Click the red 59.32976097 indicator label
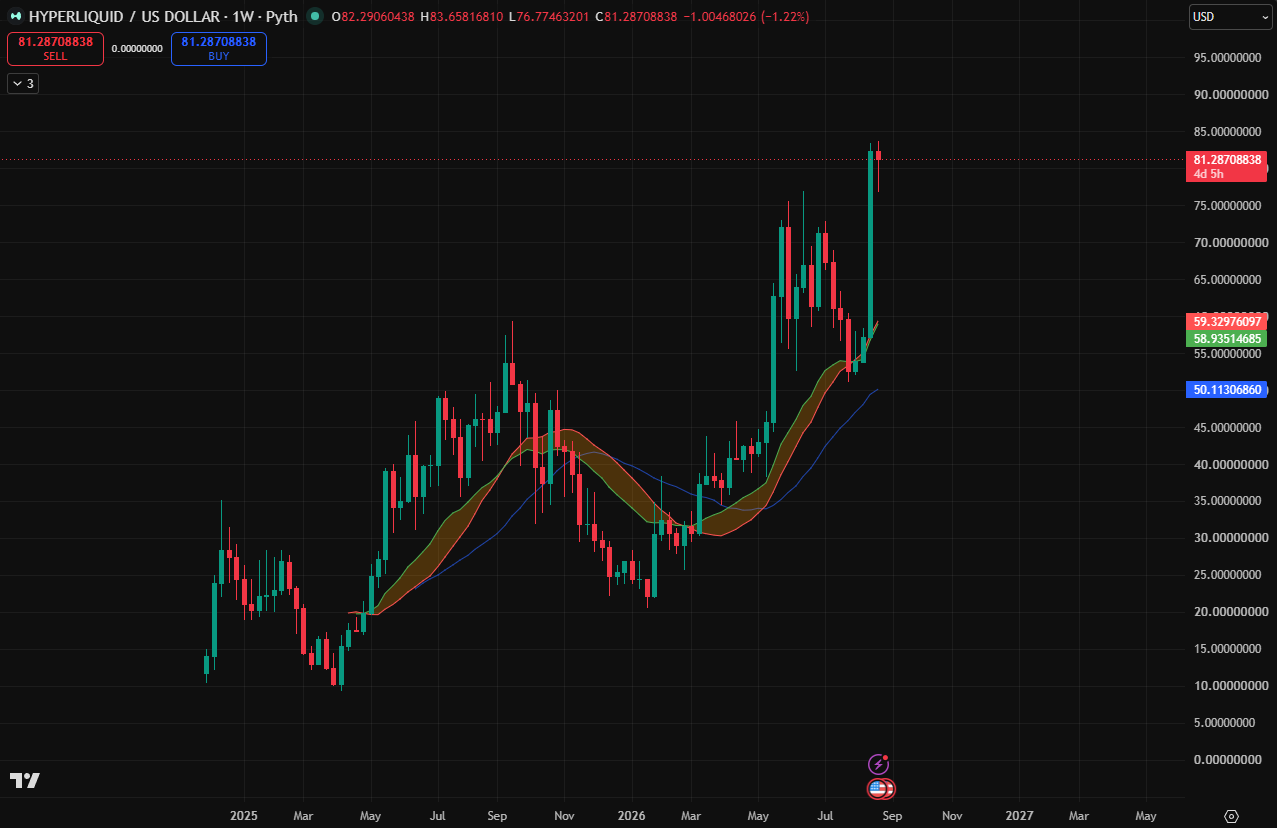 1228,322
